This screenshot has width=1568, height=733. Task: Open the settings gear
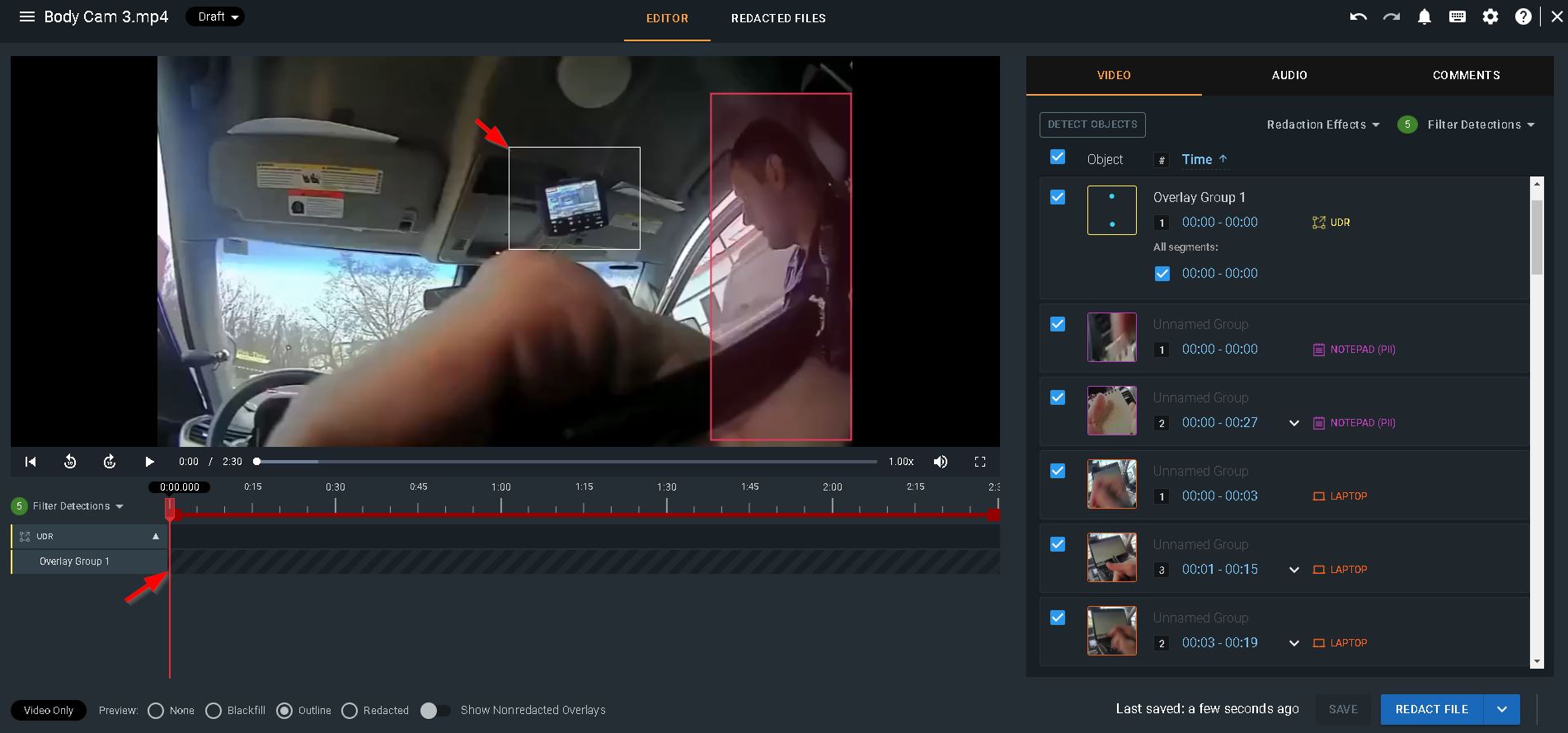1490,17
